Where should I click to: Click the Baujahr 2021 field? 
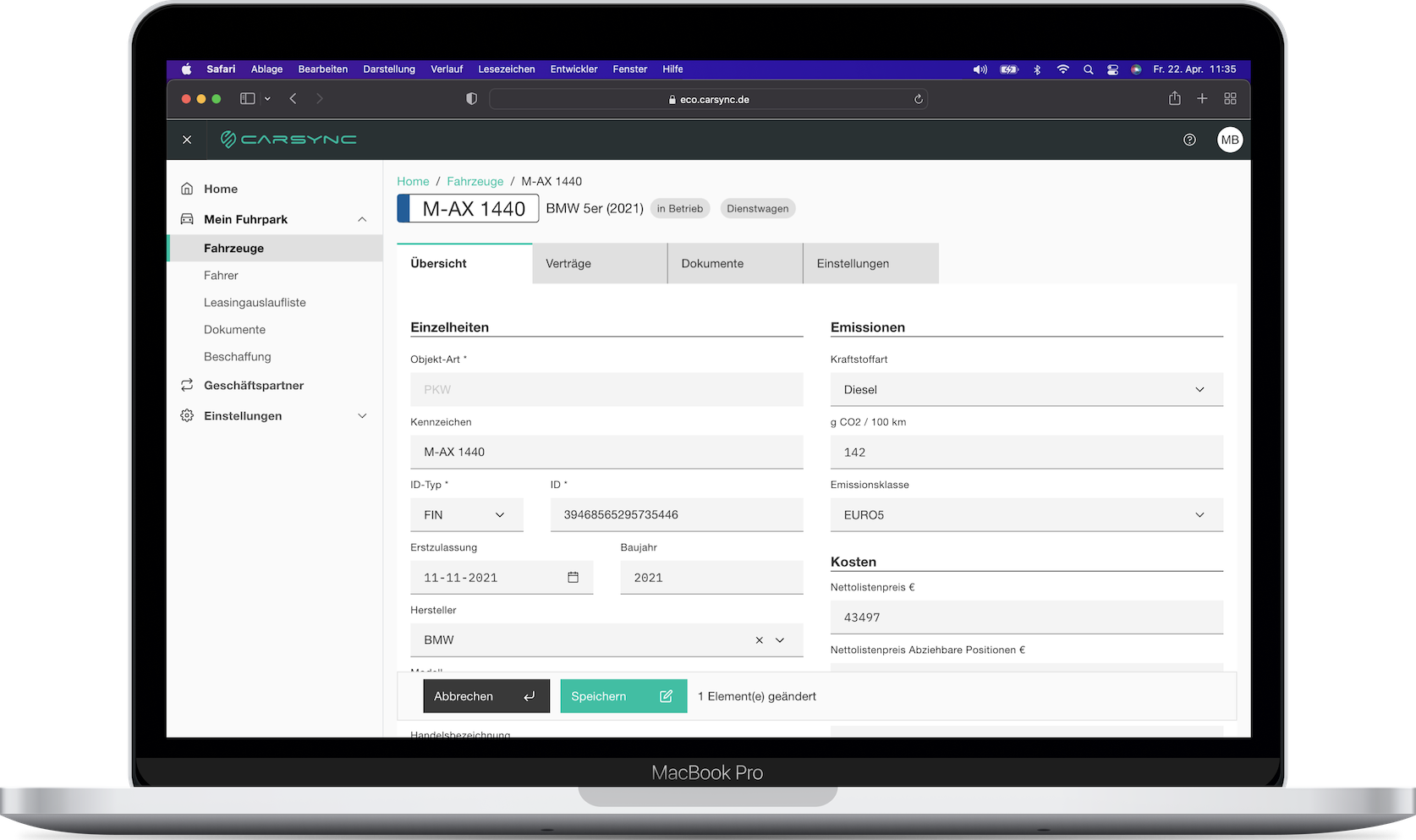pyautogui.click(x=711, y=577)
